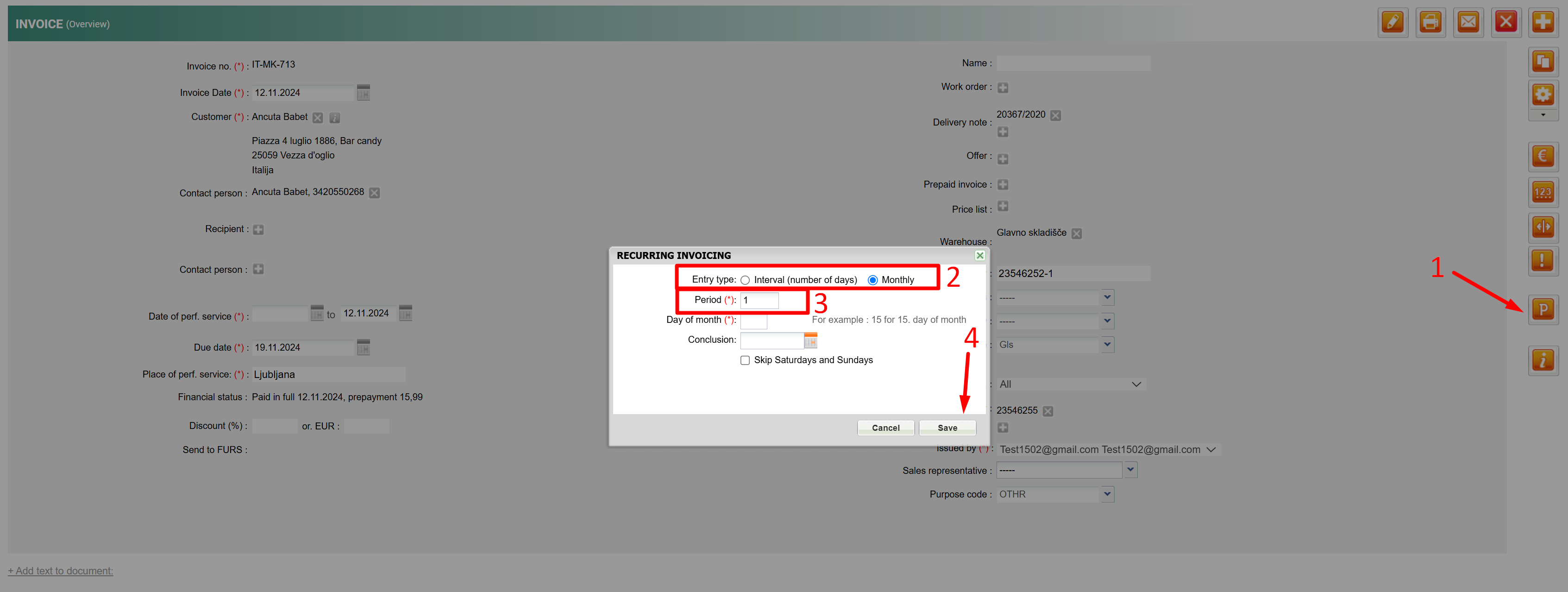Check Skip Saturdays and Sundays
Viewport: 1568px width, 592px height.
coord(745,360)
